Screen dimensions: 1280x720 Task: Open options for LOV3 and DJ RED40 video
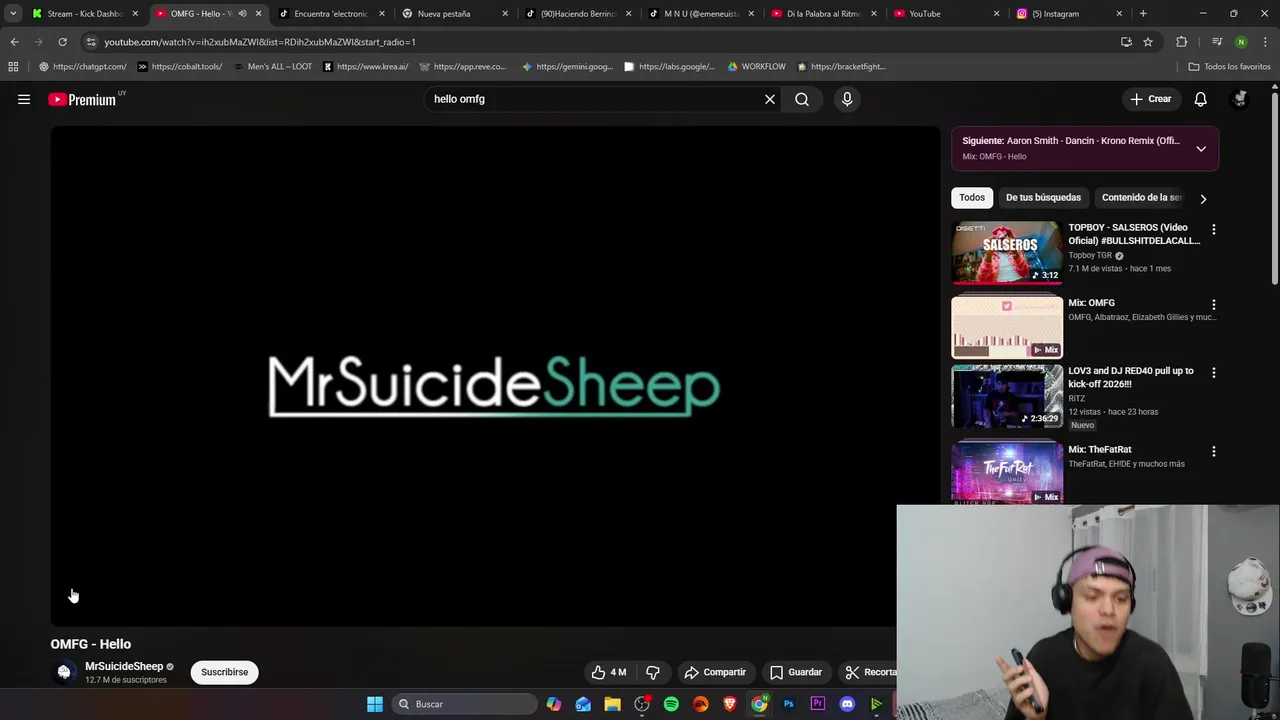[x=1214, y=373]
